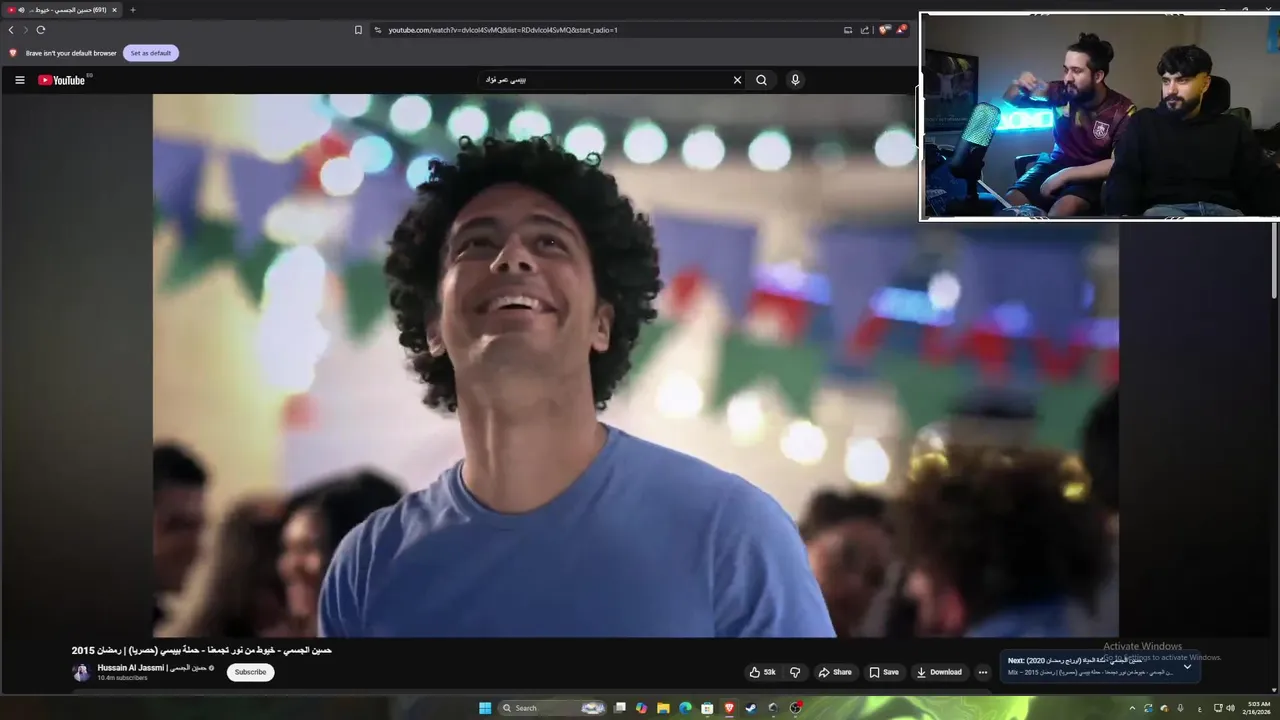The width and height of the screenshot is (1280, 720).
Task: Open picture-in-picture icon in address bar
Action: [848, 30]
